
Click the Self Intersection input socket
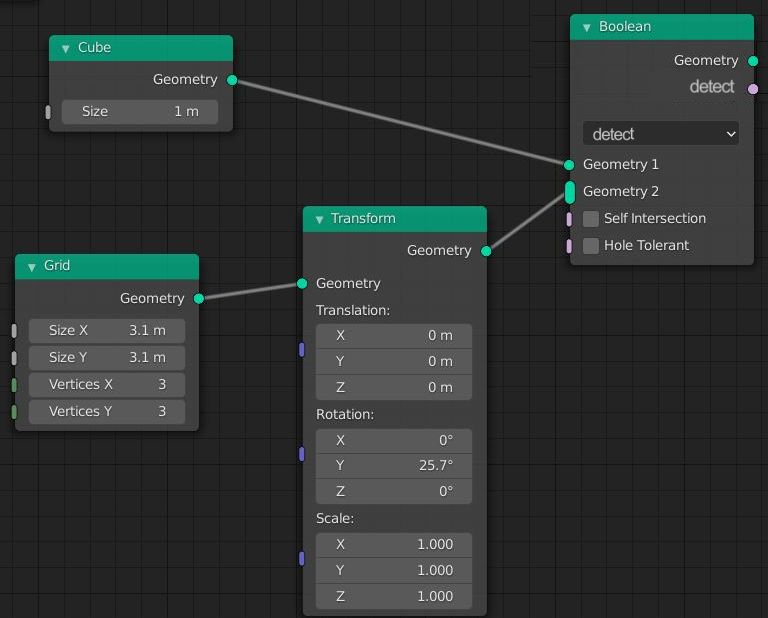pyautogui.click(x=569, y=219)
